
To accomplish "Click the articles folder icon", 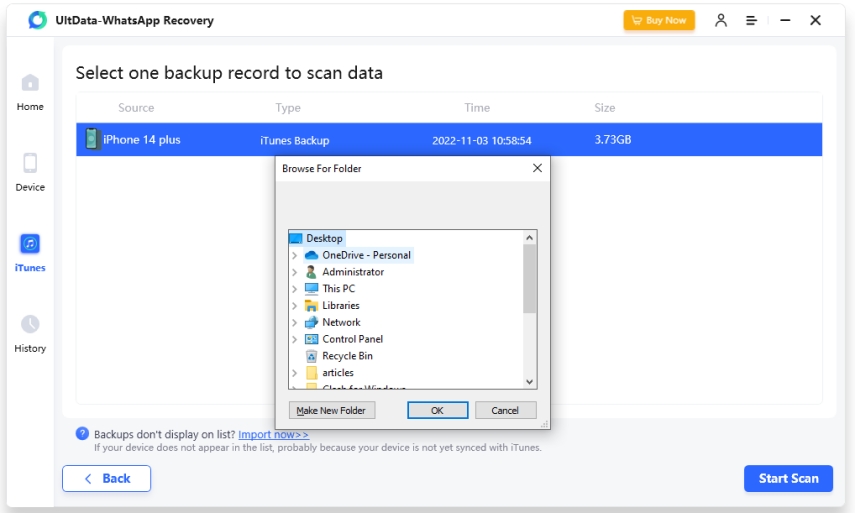I will pyautogui.click(x=311, y=373).
